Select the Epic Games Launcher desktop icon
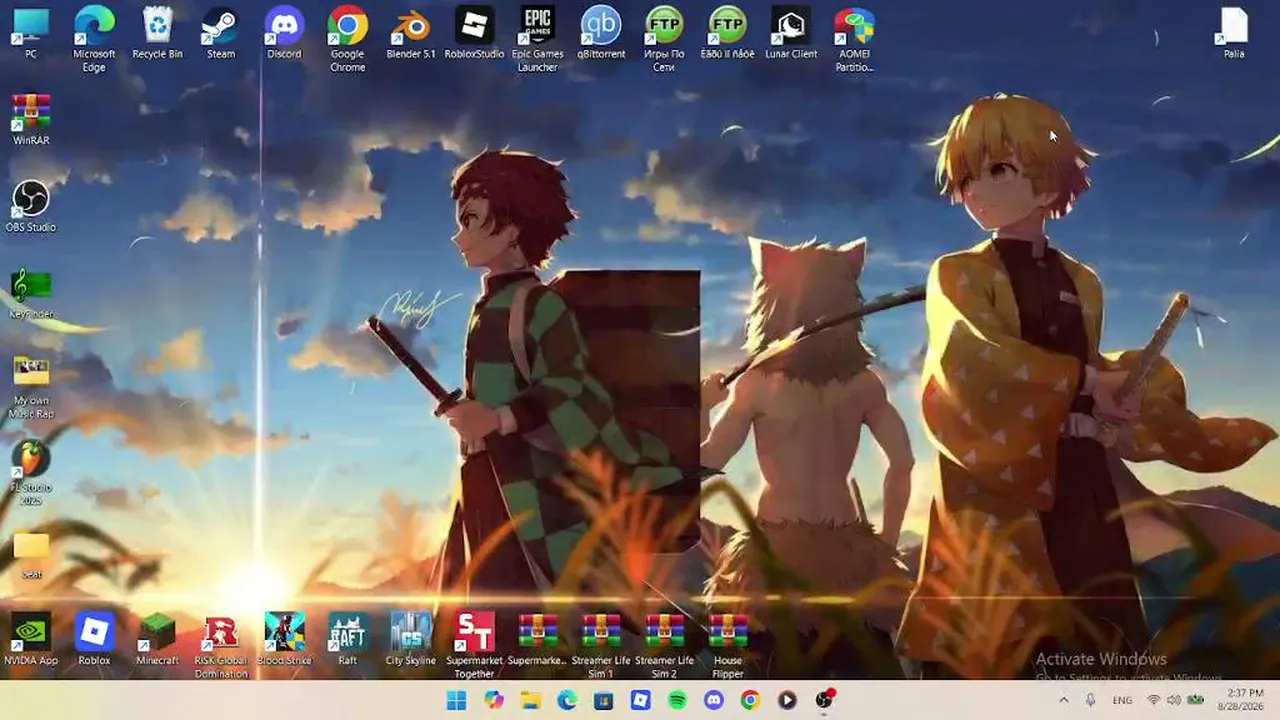Image resolution: width=1280 pixels, height=720 pixels. 537,39
